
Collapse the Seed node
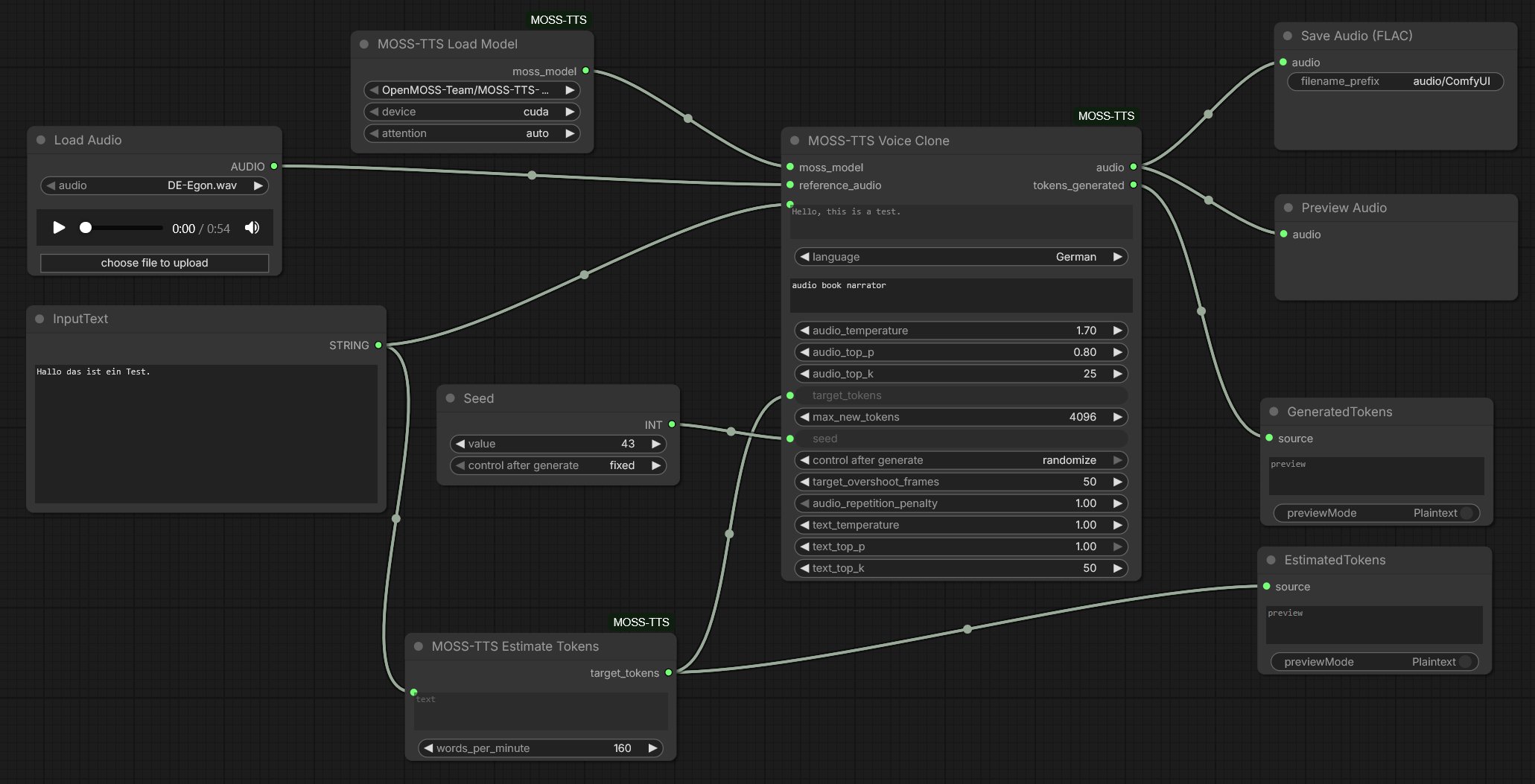click(451, 398)
